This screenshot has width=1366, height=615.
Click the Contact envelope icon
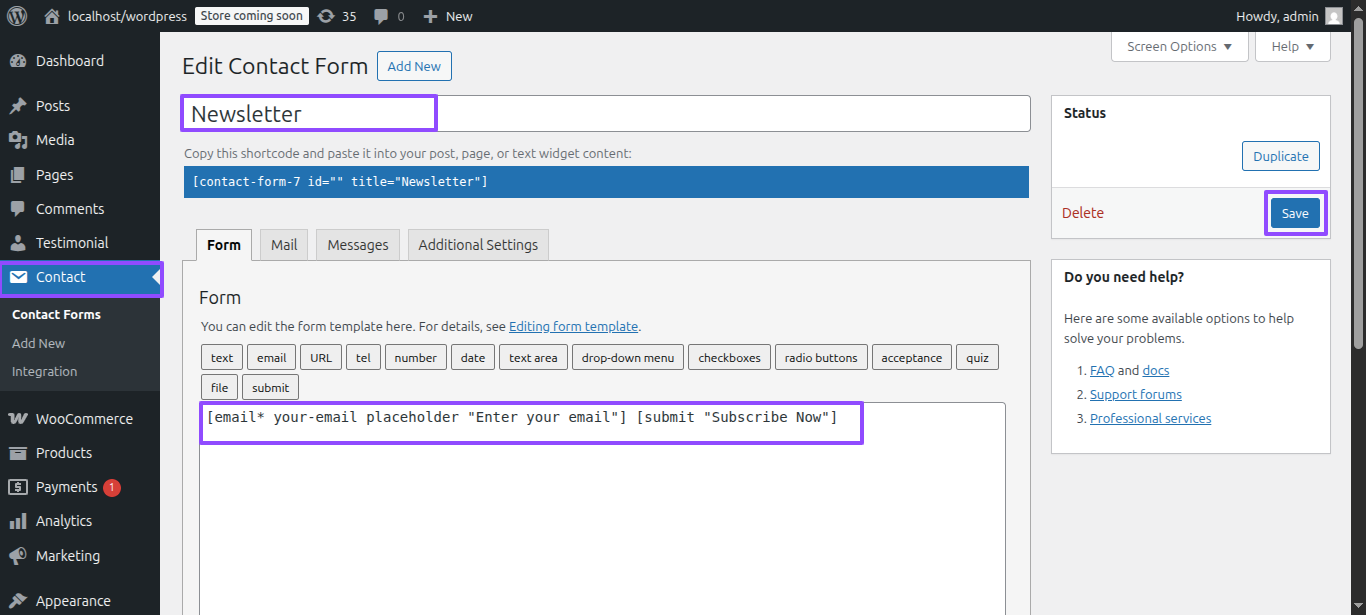tap(18, 277)
